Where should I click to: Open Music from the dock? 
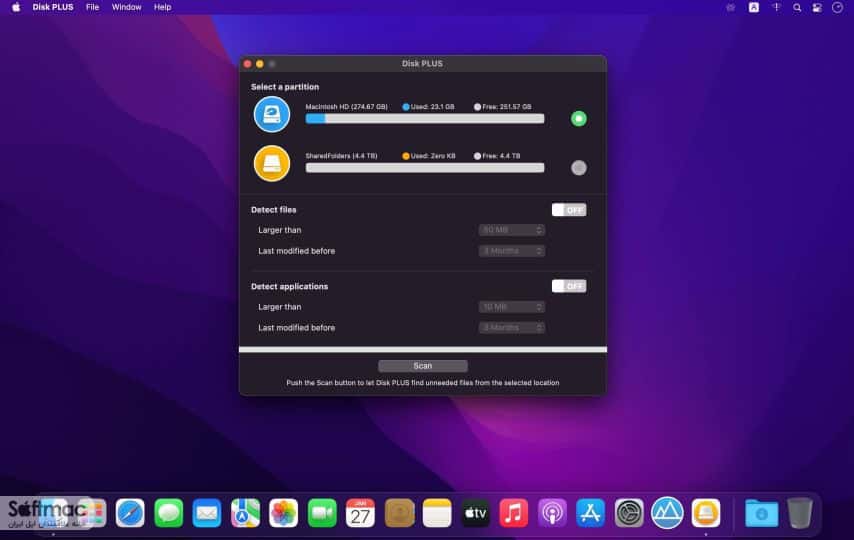coord(514,513)
